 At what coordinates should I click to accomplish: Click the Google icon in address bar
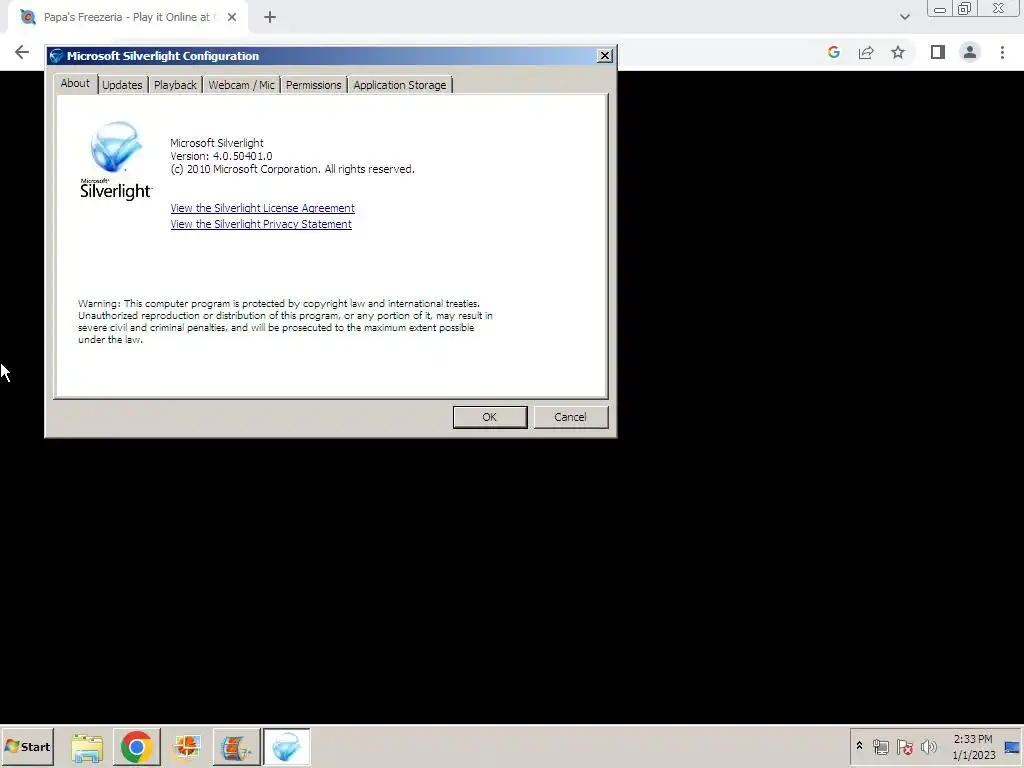pyautogui.click(x=833, y=52)
